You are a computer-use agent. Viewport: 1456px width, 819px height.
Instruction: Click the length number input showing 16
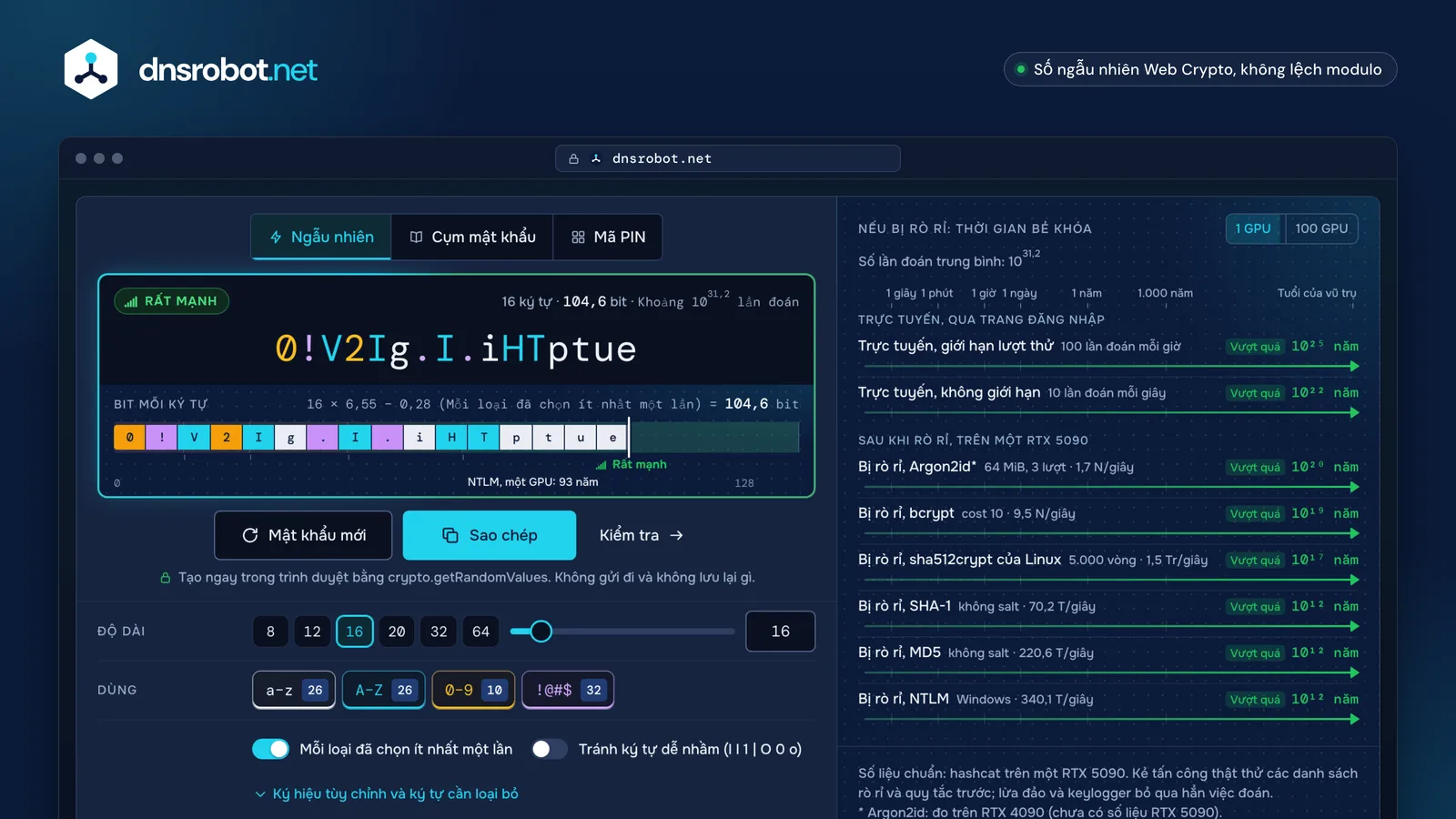(780, 632)
